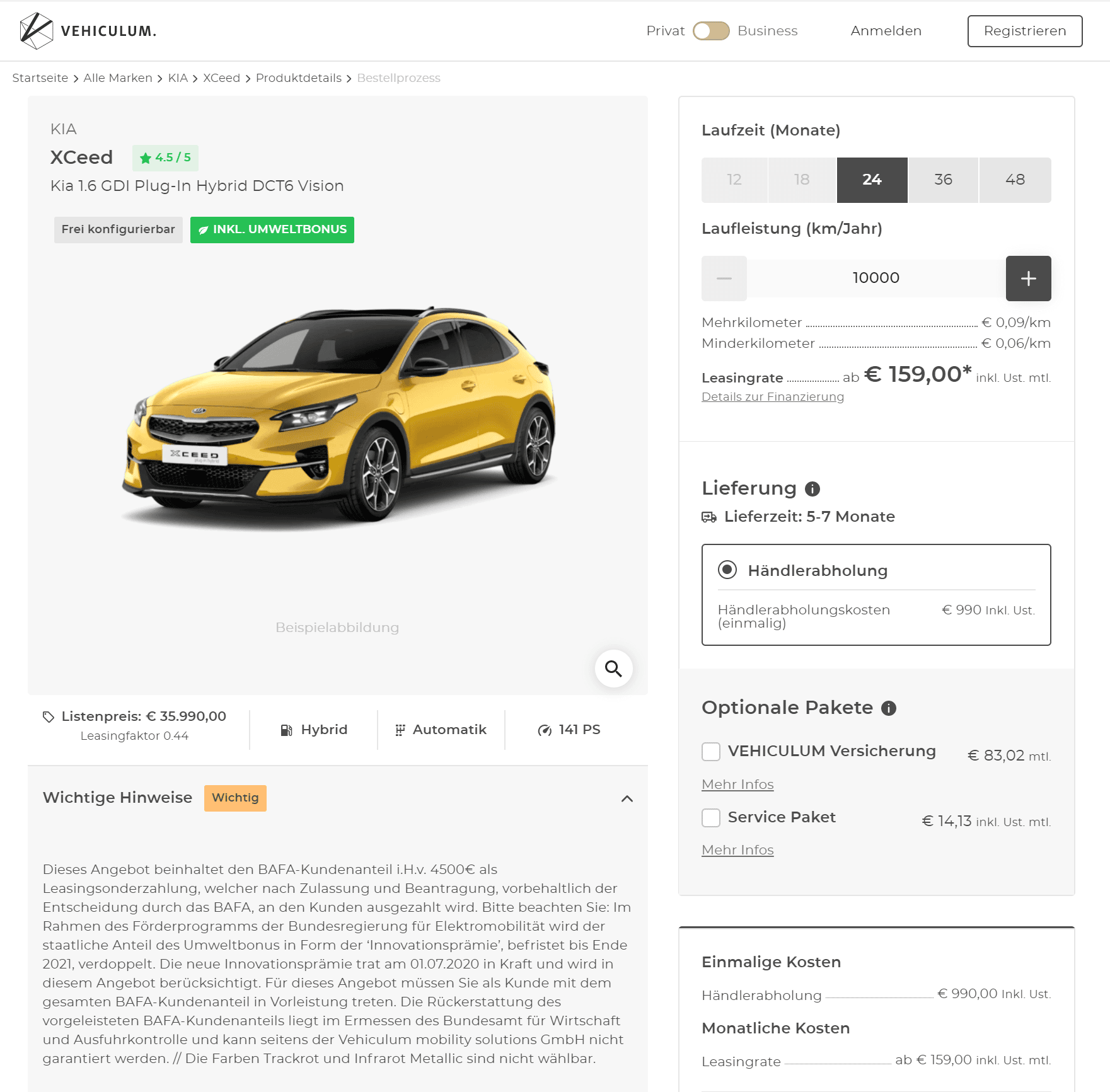Open Details zur Finanzierung link
Viewport: 1110px width, 1092px height.
coord(772,397)
